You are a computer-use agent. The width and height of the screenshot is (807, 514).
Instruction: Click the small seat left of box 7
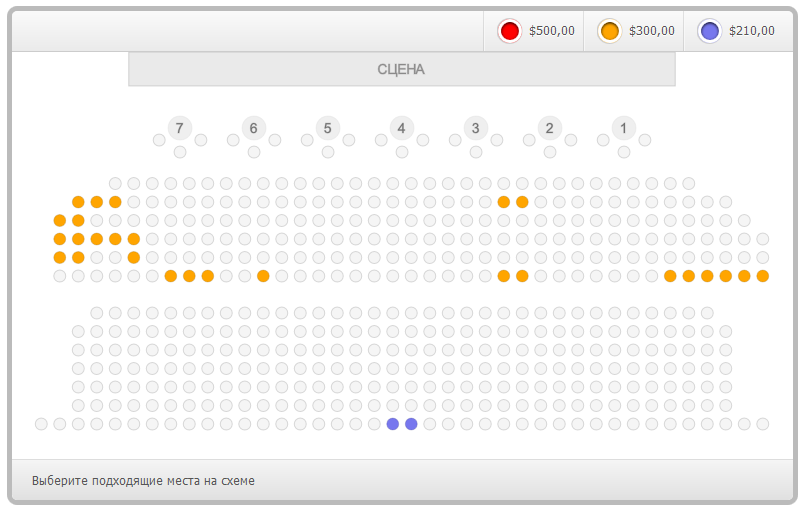(159, 140)
